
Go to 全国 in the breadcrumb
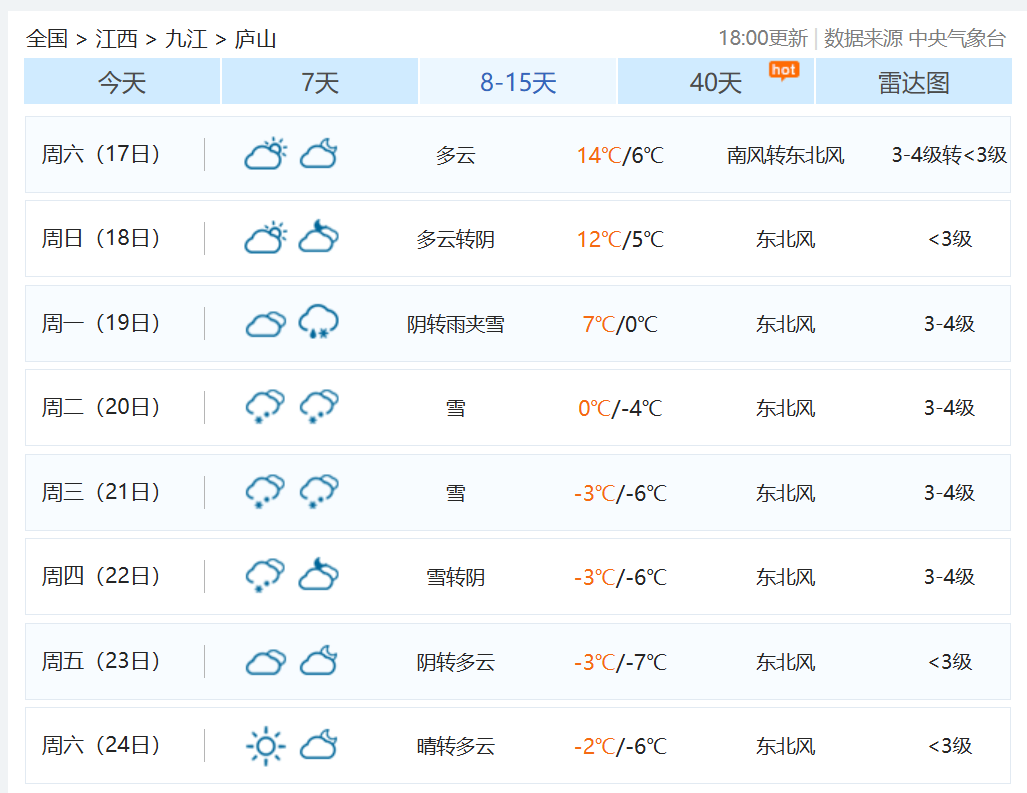pos(47,39)
